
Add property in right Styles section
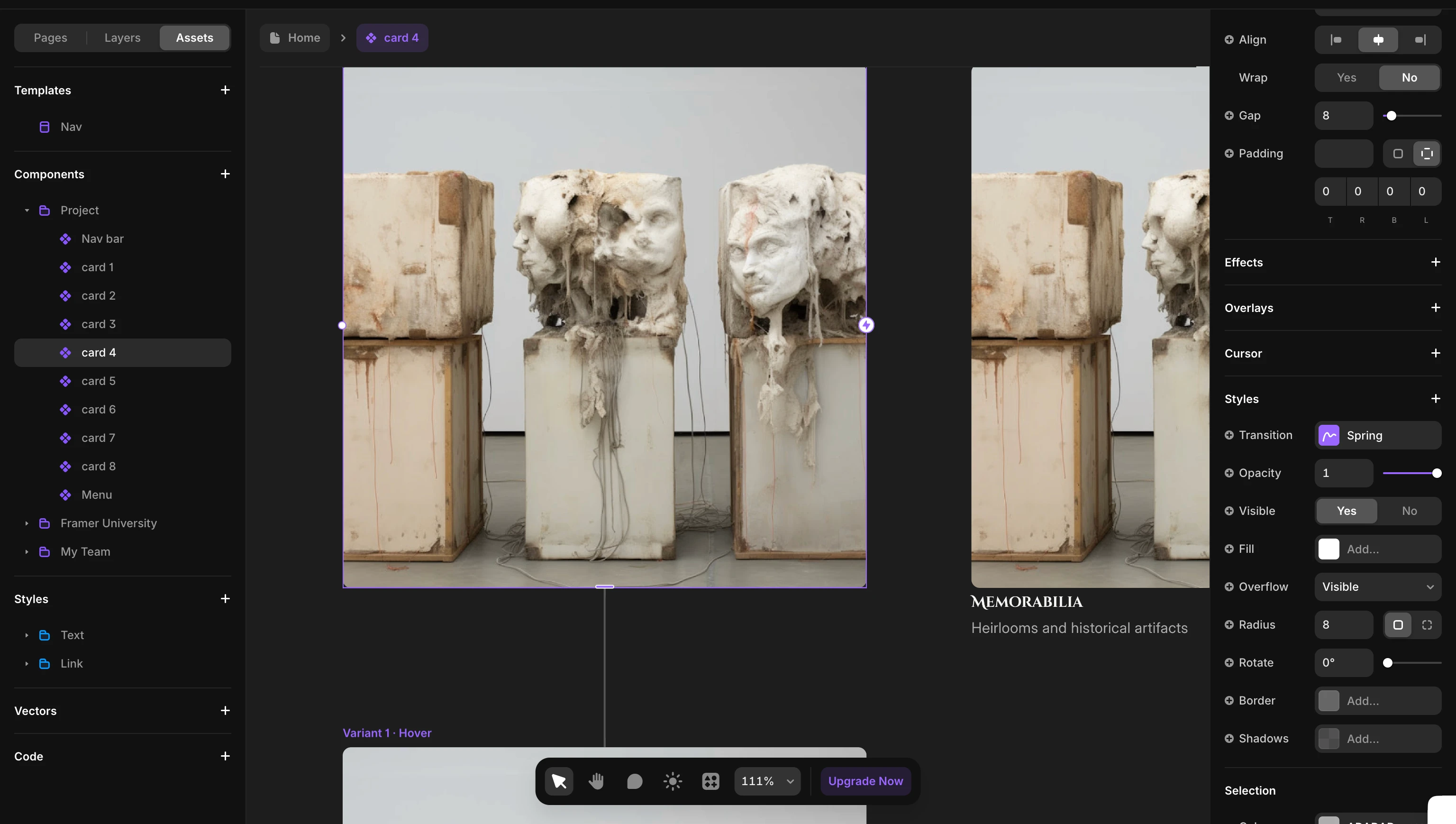[1436, 398]
